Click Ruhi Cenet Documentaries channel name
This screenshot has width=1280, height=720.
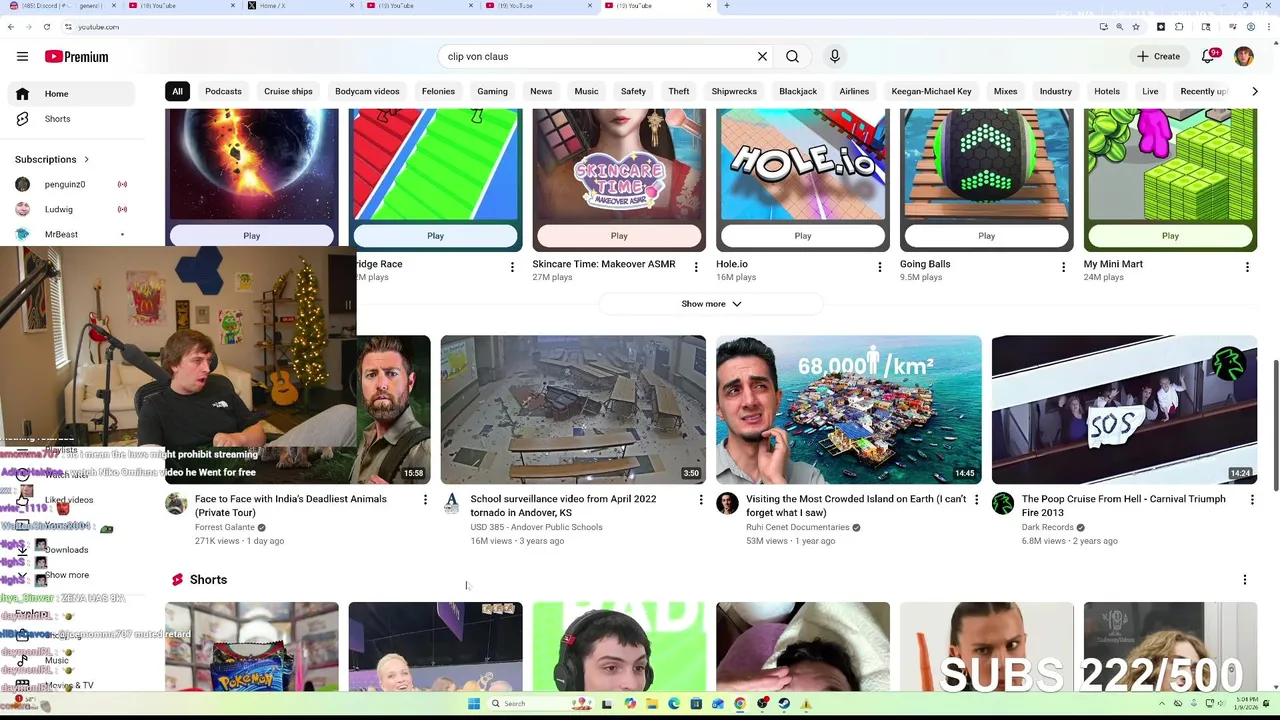tap(797, 527)
